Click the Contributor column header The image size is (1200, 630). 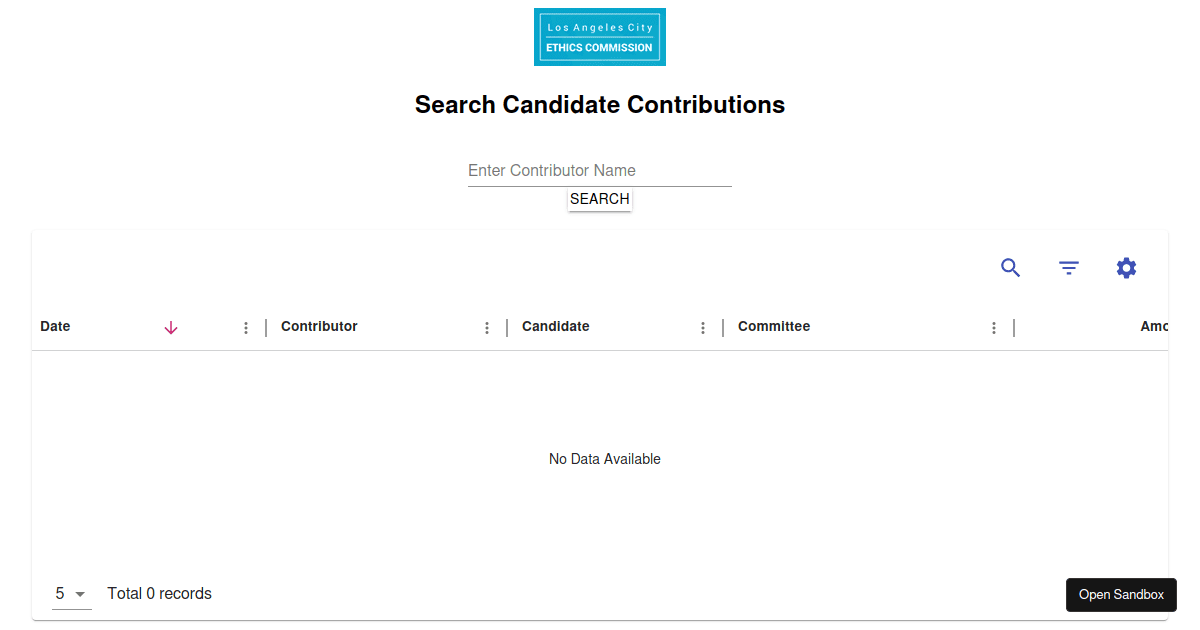pos(319,327)
